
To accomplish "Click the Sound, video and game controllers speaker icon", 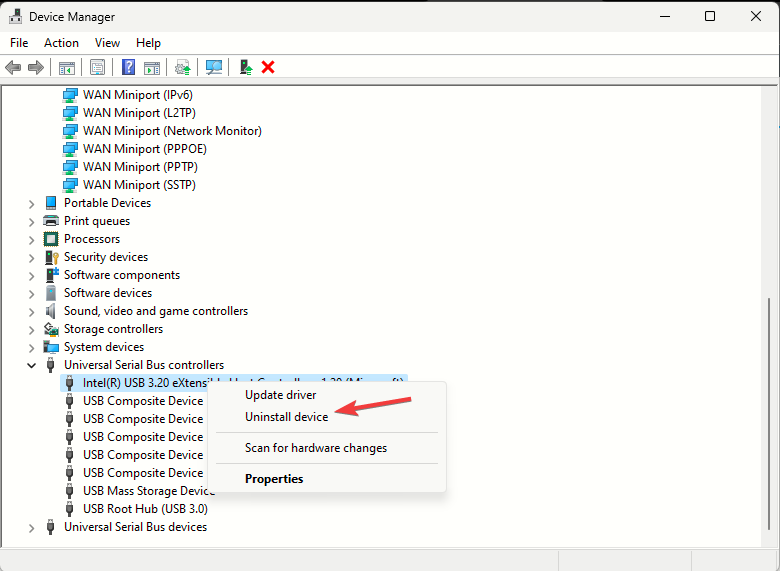I will [51, 311].
